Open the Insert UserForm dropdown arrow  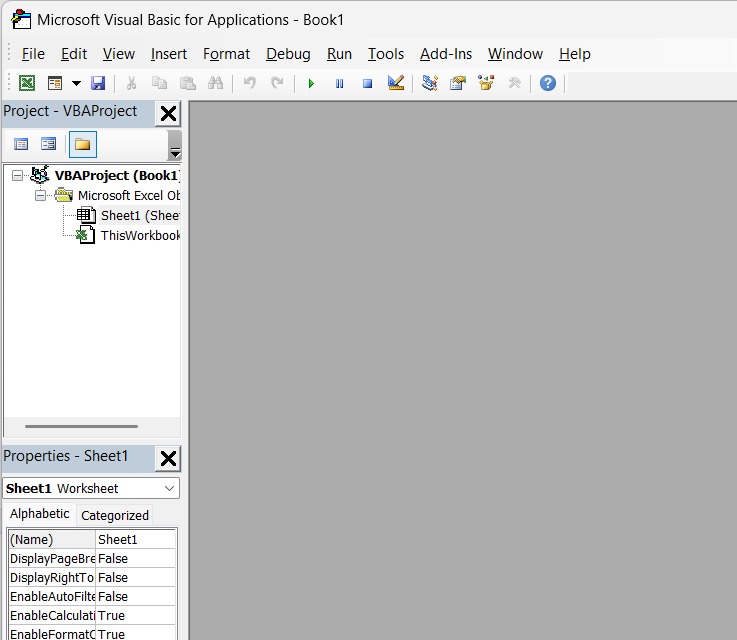point(76,83)
